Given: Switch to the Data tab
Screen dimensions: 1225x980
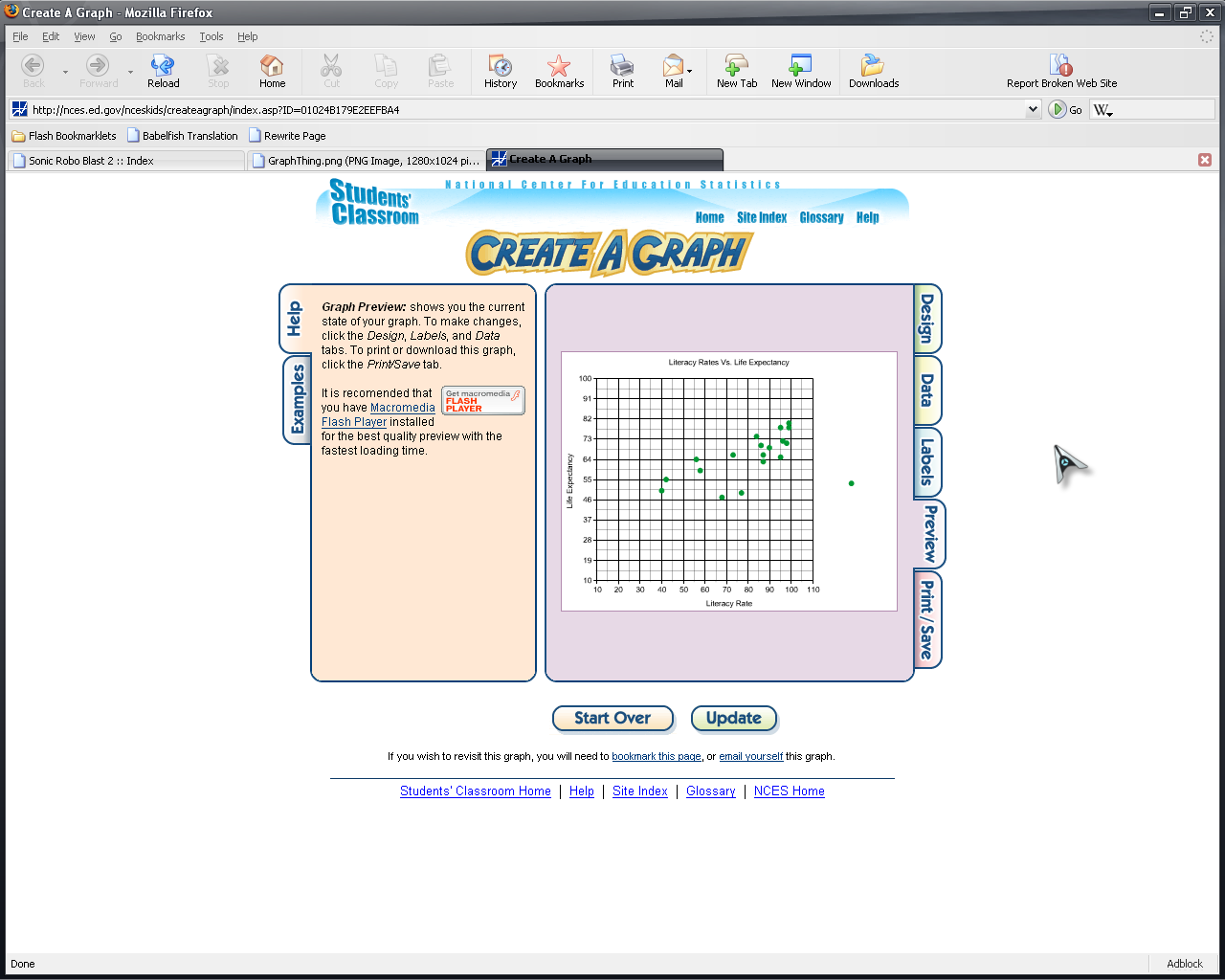Looking at the screenshot, I should tap(927, 390).
